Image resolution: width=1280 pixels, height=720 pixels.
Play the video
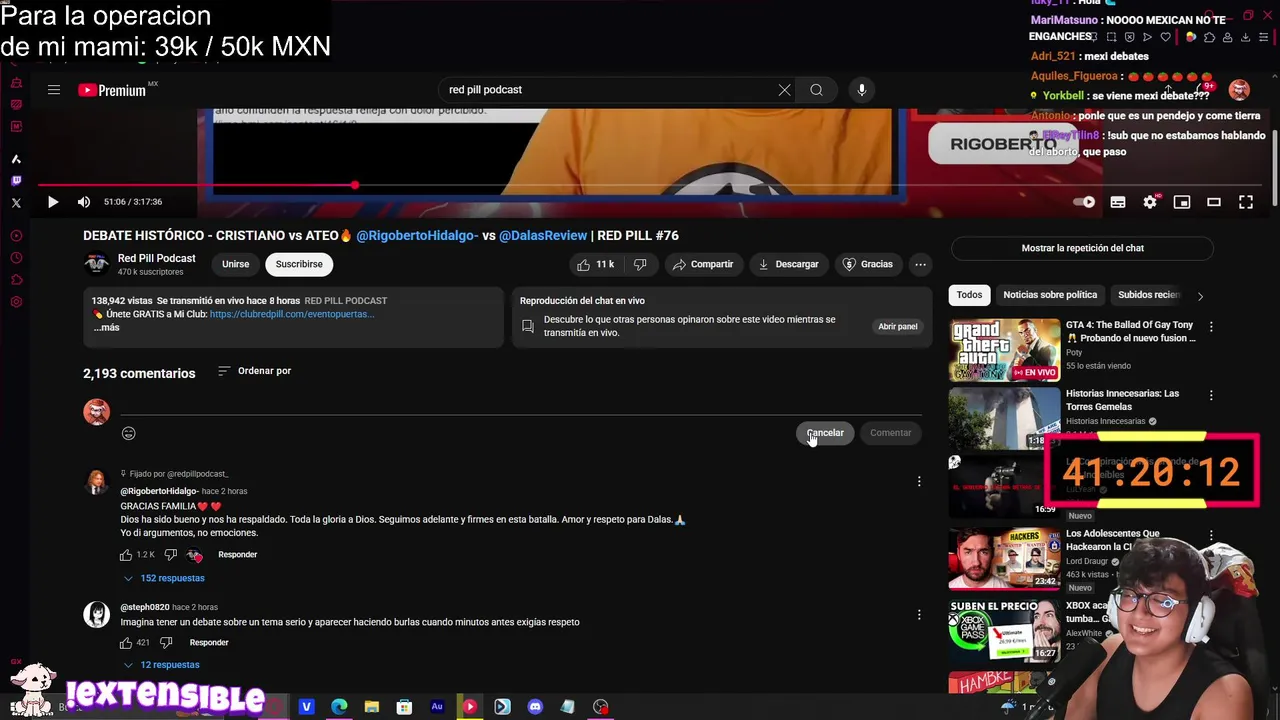[x=53, y=202]
